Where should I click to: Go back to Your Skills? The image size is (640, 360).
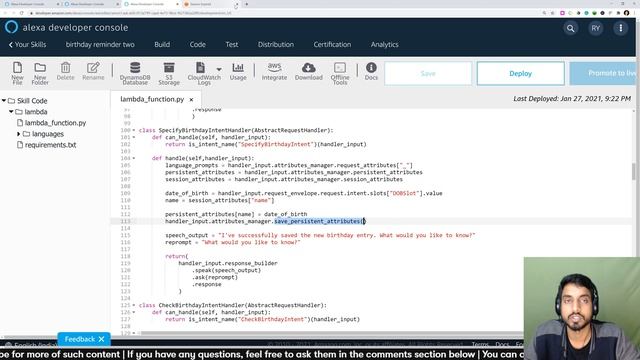click(x=27, y=44)
